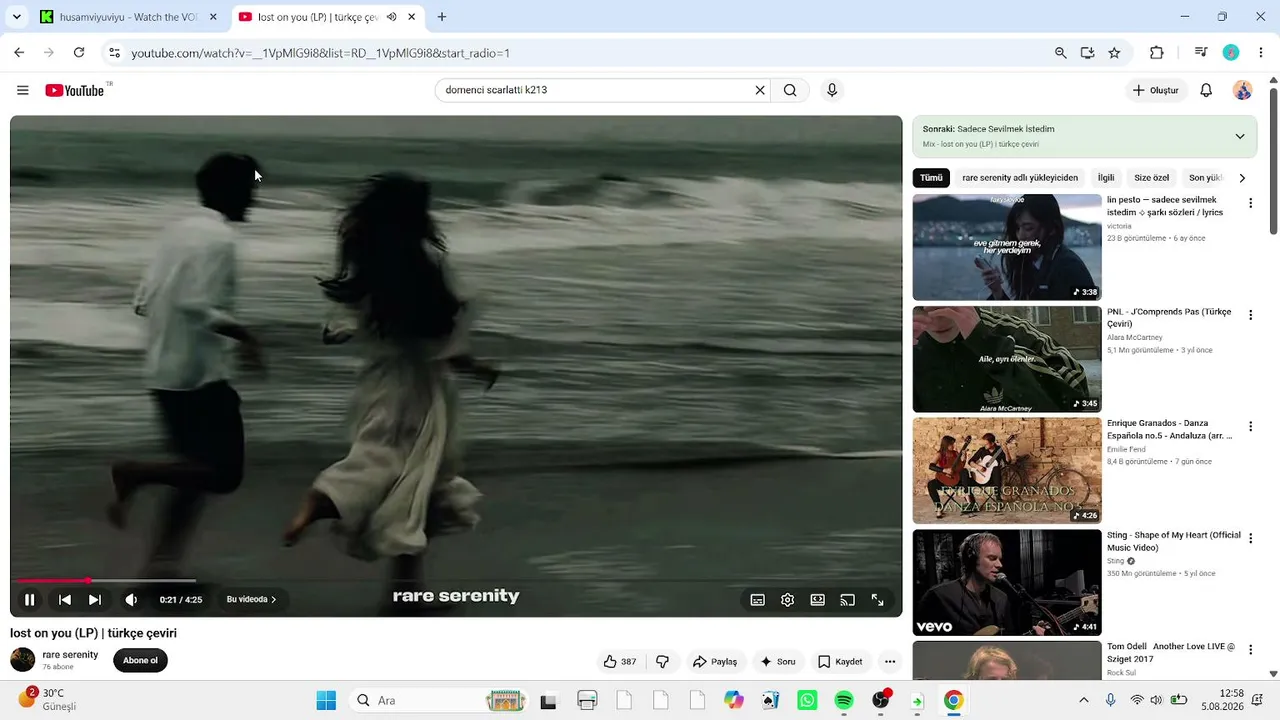Clear the search box with X
Screen dimensions: 1280x720
(760, 90)
